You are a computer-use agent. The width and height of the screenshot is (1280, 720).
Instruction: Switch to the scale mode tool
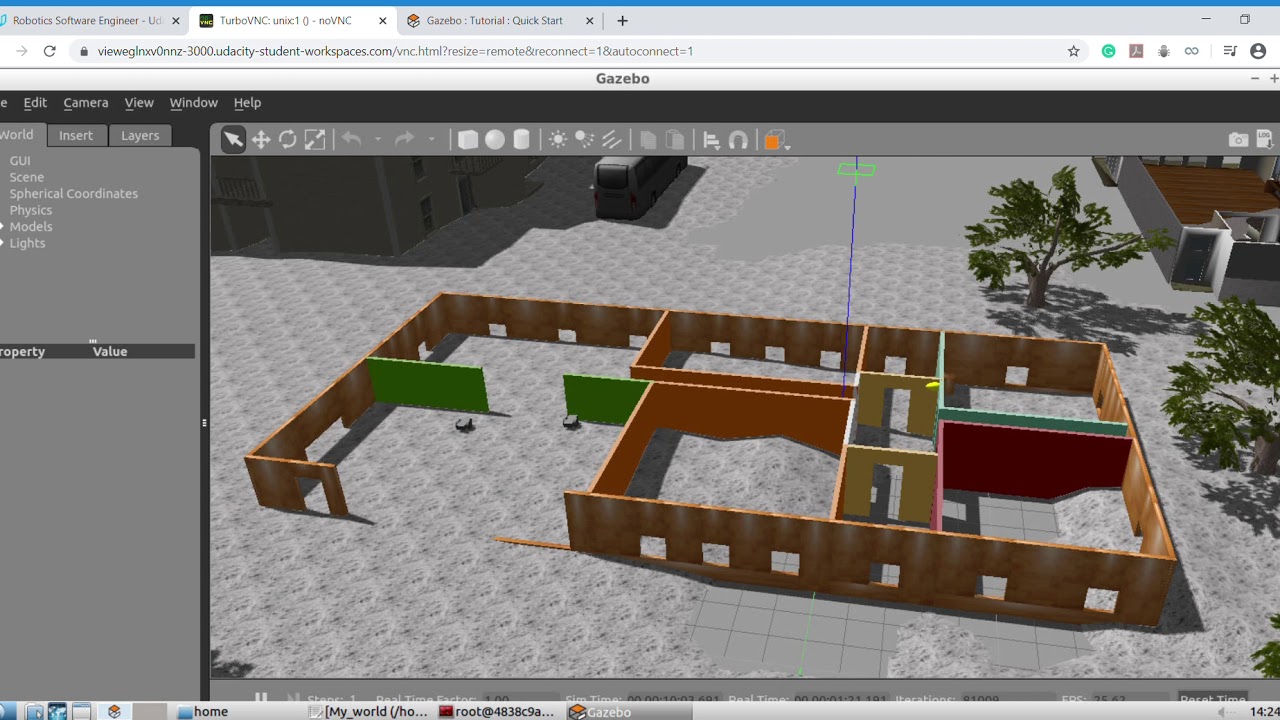tap(315, 140)
